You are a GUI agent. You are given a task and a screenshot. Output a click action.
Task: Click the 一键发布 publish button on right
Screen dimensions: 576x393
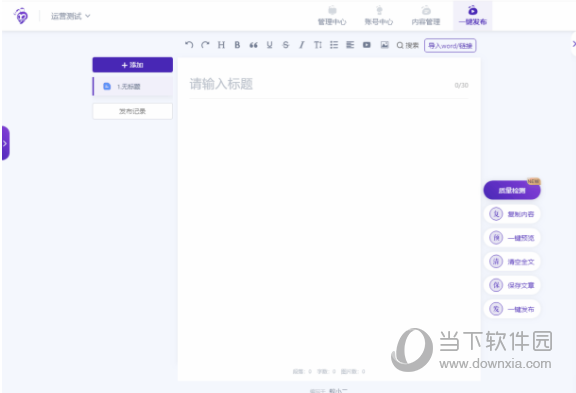[x=512, y=309]
